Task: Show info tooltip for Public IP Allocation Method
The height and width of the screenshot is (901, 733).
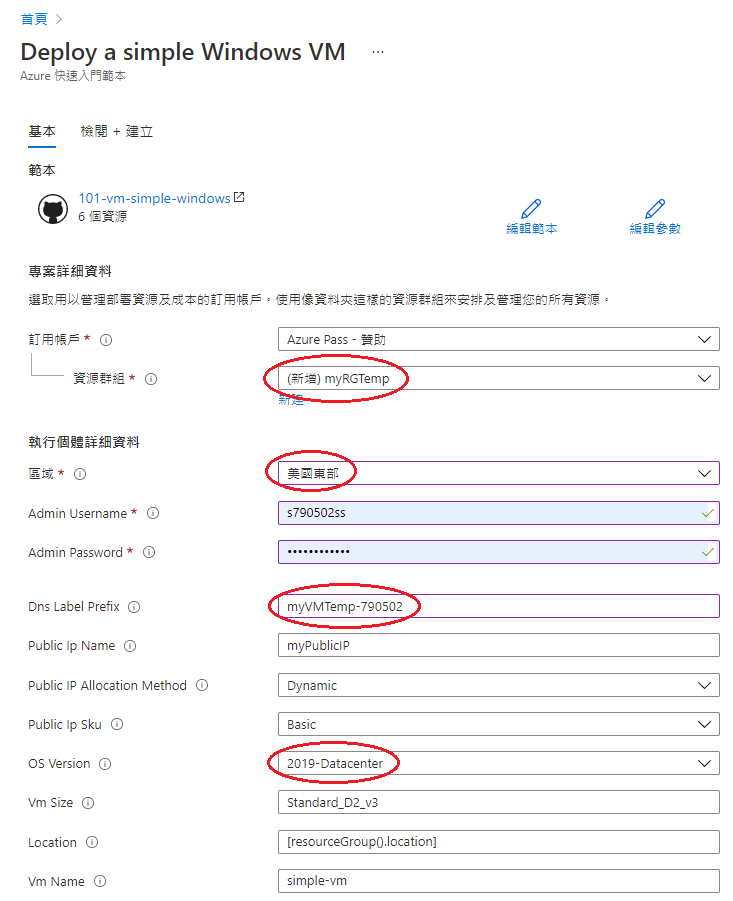Action: point(202,685)
